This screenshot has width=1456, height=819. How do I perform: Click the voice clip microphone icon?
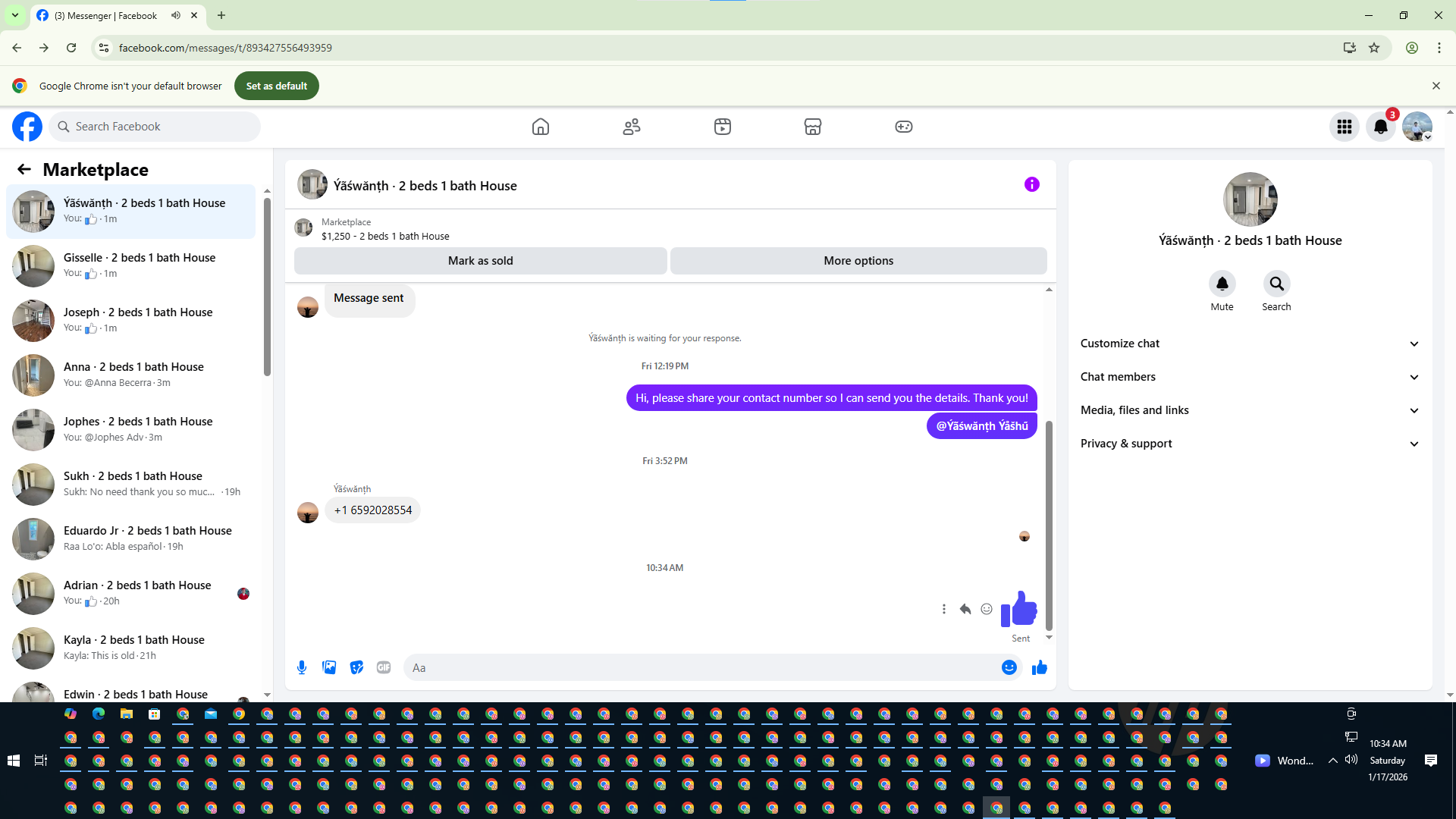(x=302, y=667)
